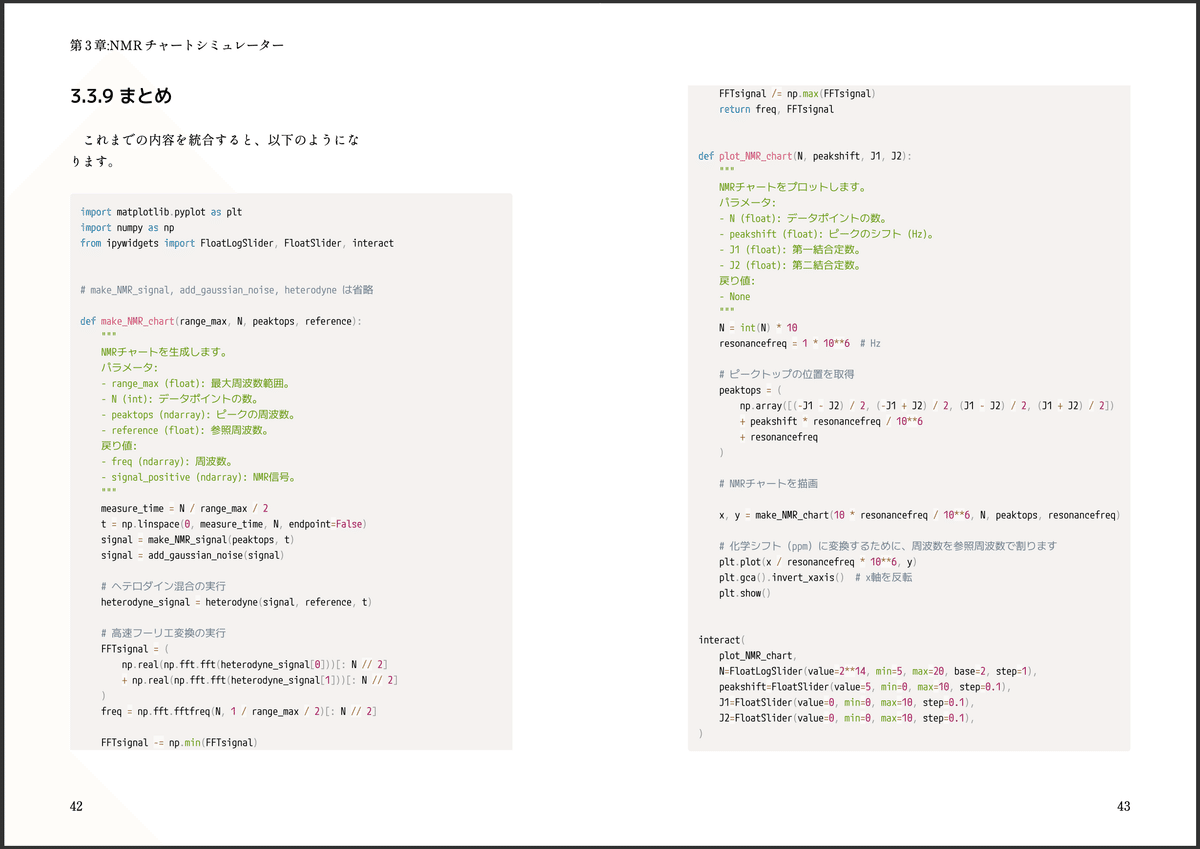Click the 'freq = np.fft.fftfreq' line
The width and height of the screenshot is (1200, 849).
point(239,711)
